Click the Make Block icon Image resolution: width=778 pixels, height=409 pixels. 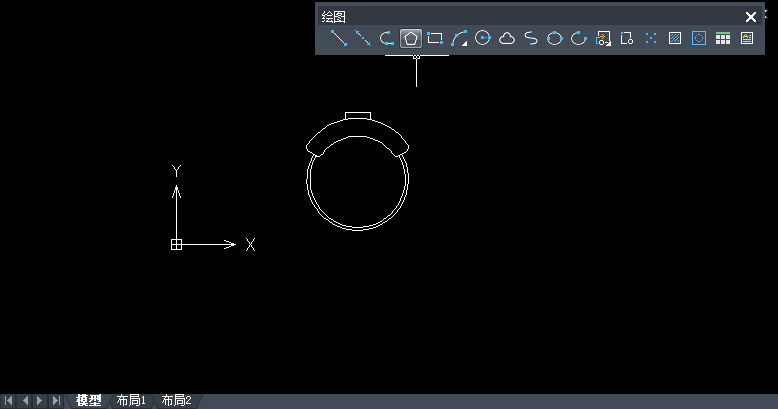[x=627, y=39]
